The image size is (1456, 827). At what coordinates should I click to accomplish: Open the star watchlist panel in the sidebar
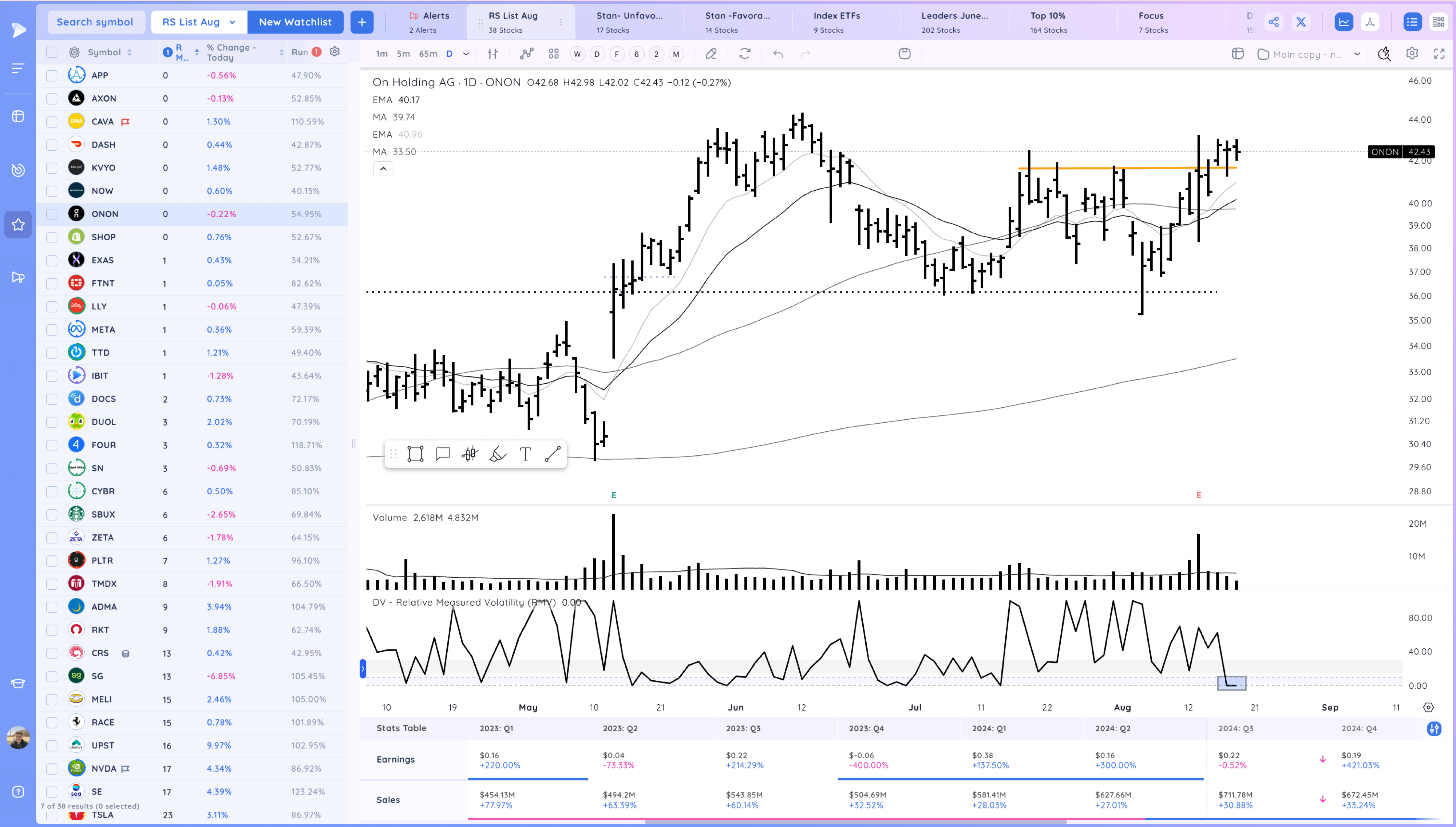17,224
